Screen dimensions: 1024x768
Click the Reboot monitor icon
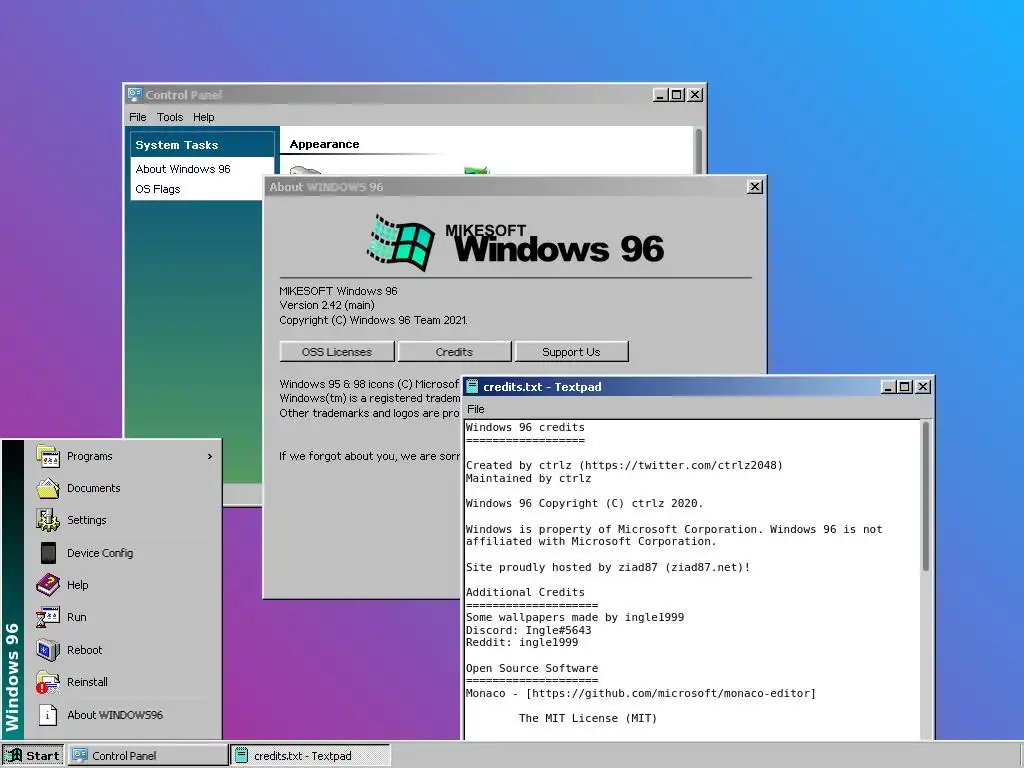48,650
